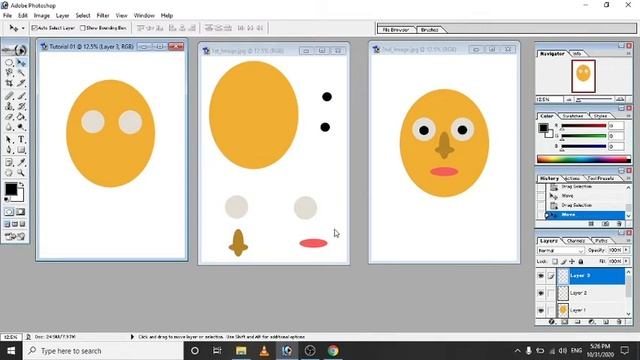Select the Zoom tool
Image resolution: width=640 pixels, height=360 pixels.
(21, 173)
